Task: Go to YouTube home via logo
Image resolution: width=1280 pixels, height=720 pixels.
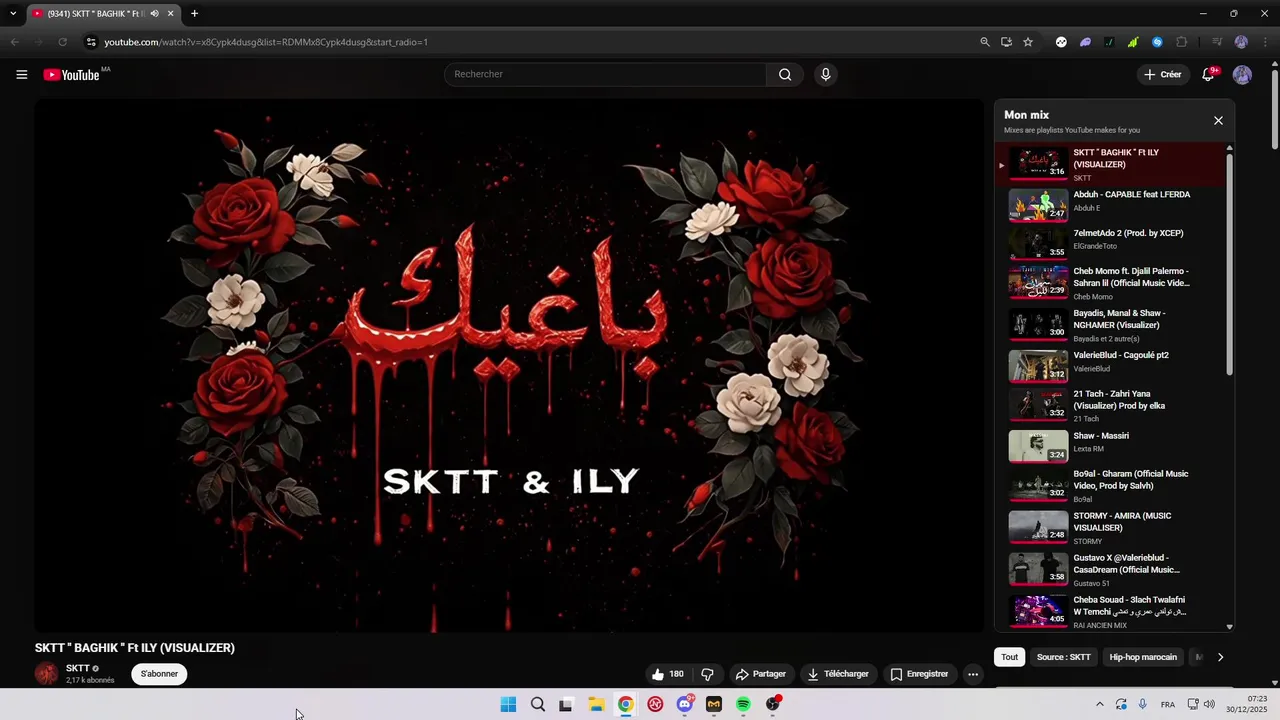Action: pyautogui.click(x=72, y=75)
